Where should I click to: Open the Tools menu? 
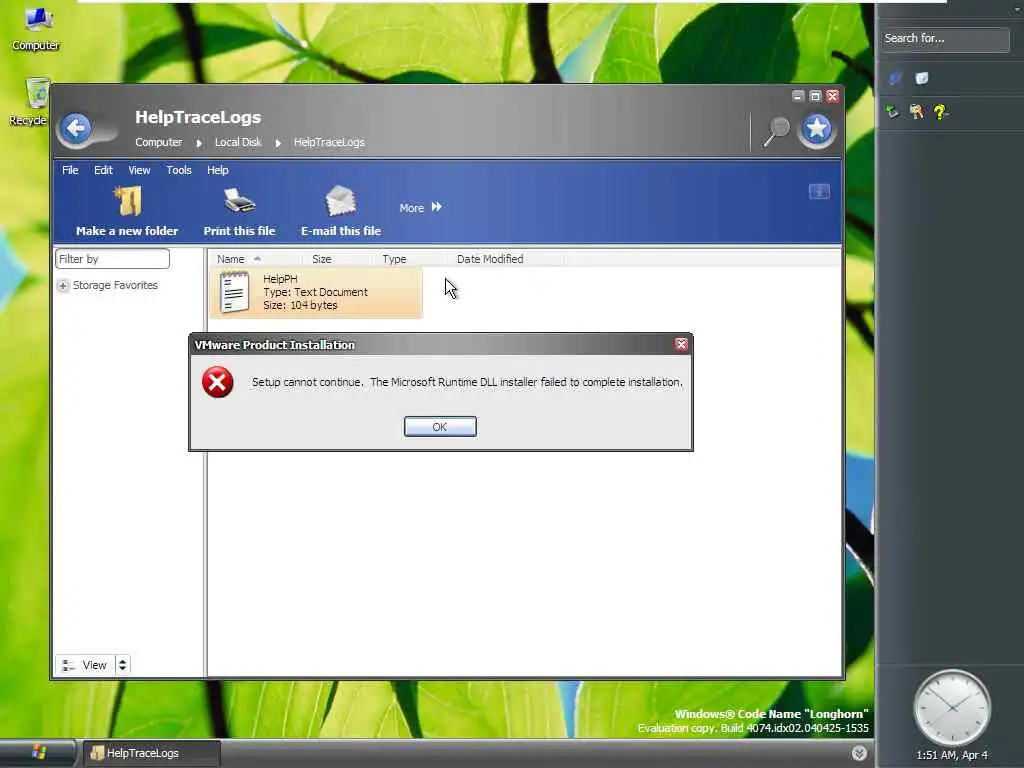pyautogui.click(x=178, y=170)
